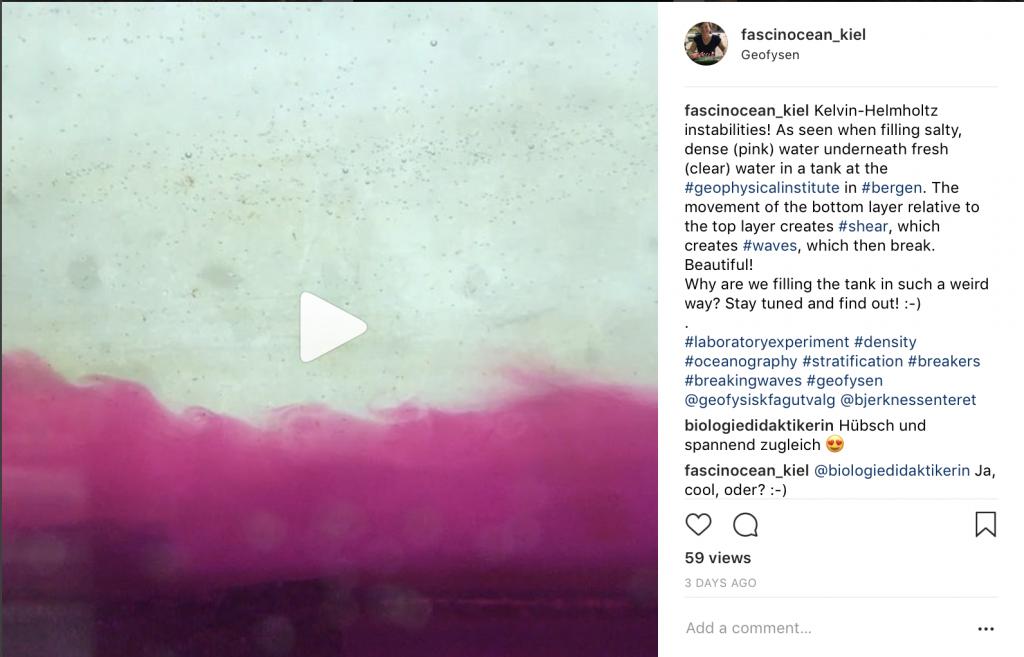Viewport: 1024px width, 657px height.
Task: Open the #waves hashtag
Action: click(x=770, y=246)
